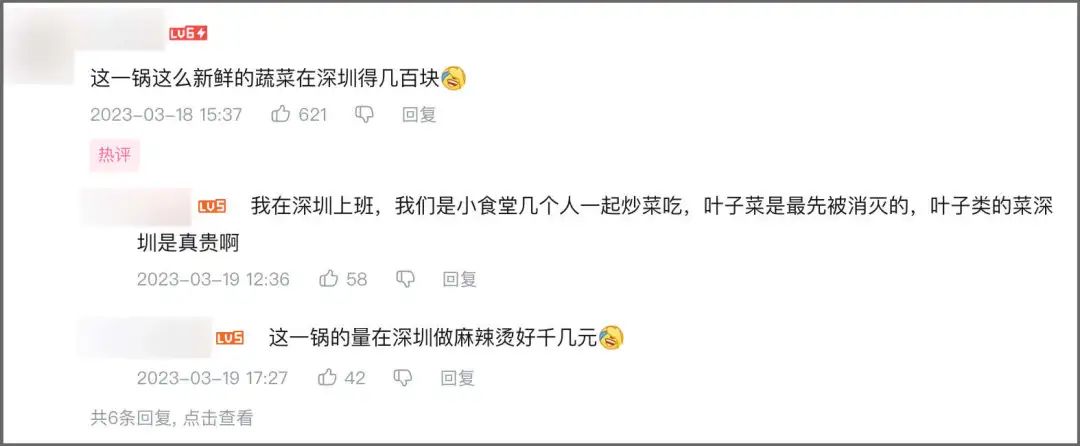1080x446 pixels.
Task: Like the reply with 58 likes
Action: (329, 279)
